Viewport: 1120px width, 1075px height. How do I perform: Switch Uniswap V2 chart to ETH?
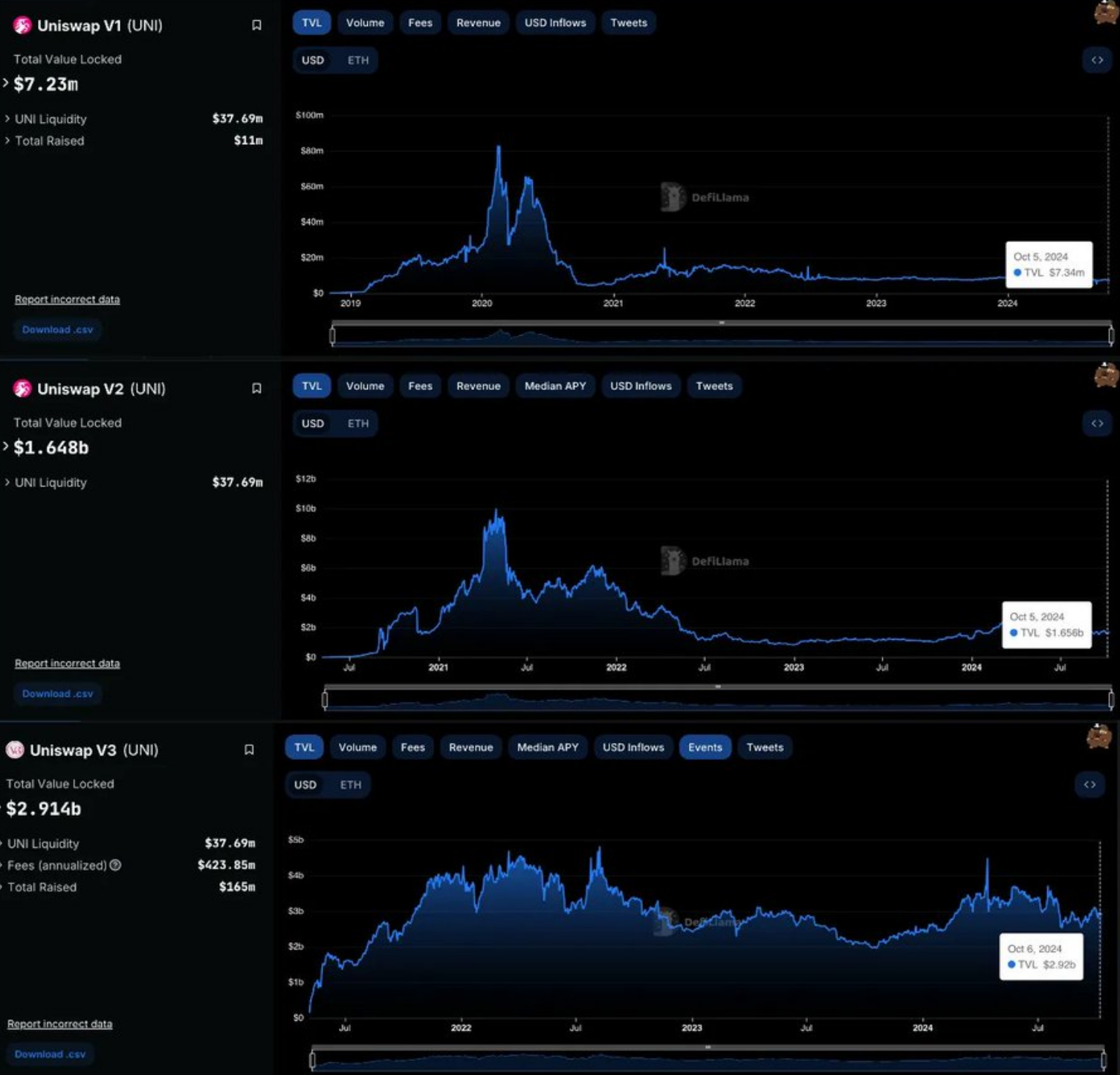pos(357,423)
